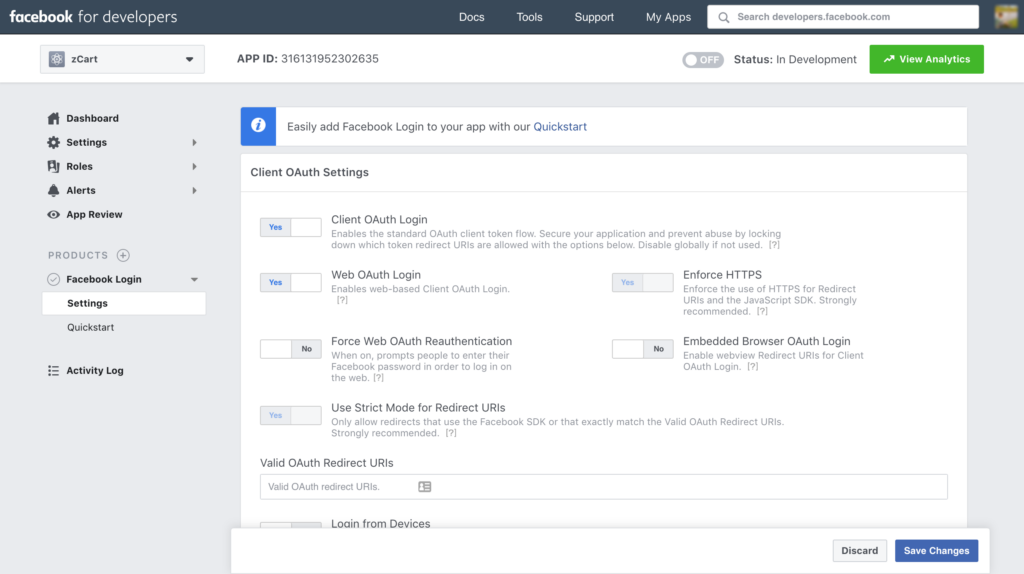Turn on Embedded Browser OAuth Login
1024x574 pixels.
coord(642,349)
